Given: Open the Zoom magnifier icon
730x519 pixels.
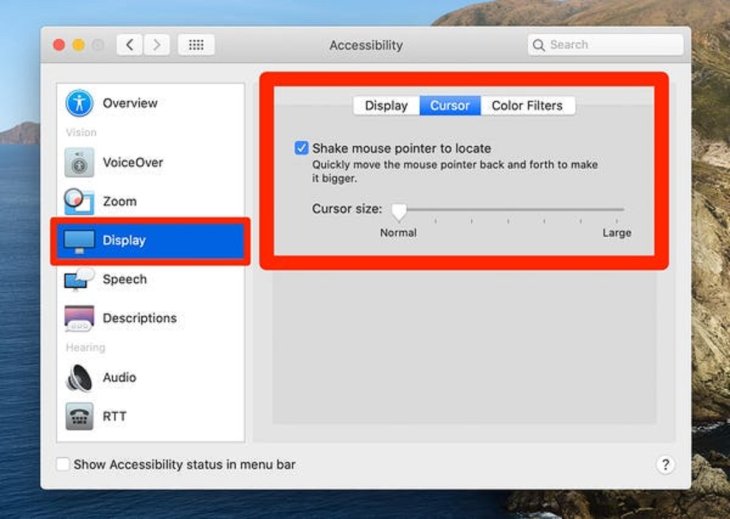Looking at the screenshot, I should 79,201.
